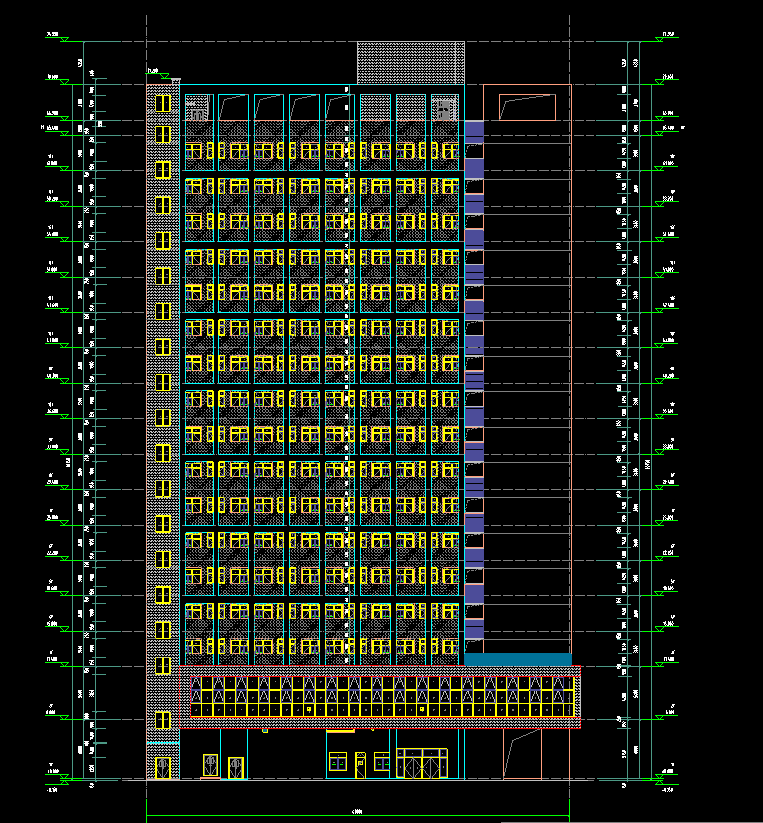Select the hatched top-floor bay at the far right
Viewport: 763px width, 823px height.
pyautogui.click(x=445, y=108)
